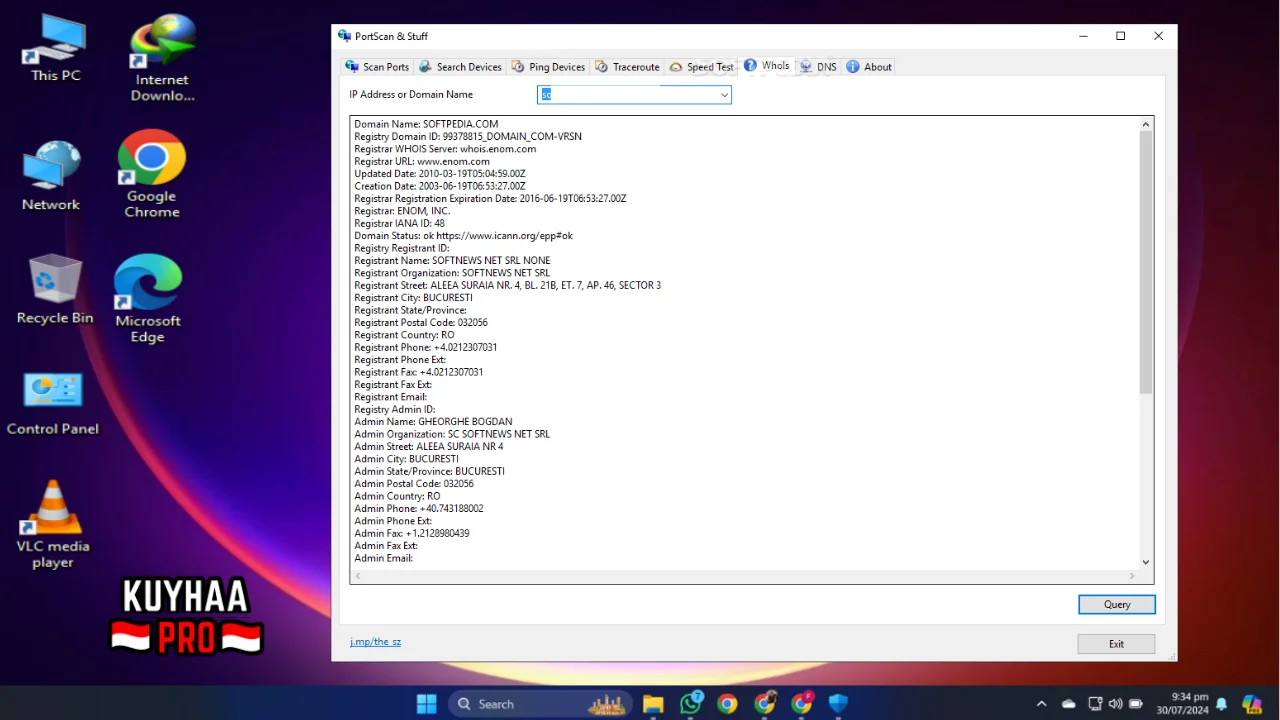The width and height of the screenshot is (1280, 720).
Task: Click the 'Domain Status: ok' line
Action: [464, 236]
